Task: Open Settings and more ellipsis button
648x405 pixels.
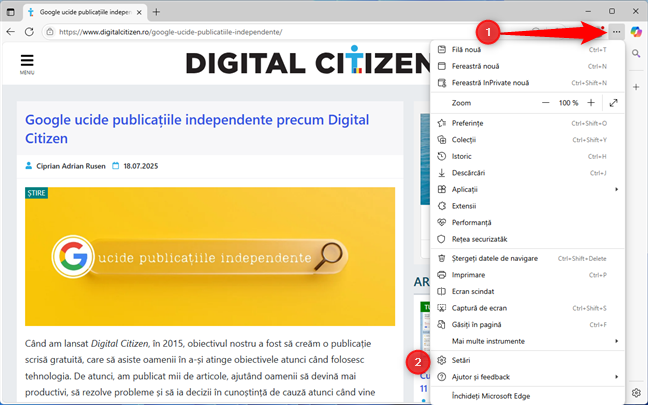Action: tap(616, 32)
